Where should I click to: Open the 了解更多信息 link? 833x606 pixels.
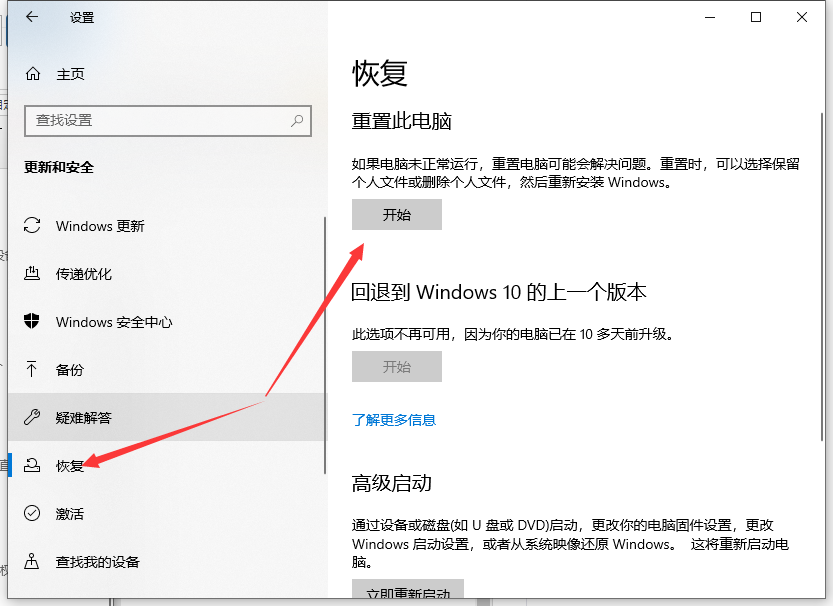point(394,420)
